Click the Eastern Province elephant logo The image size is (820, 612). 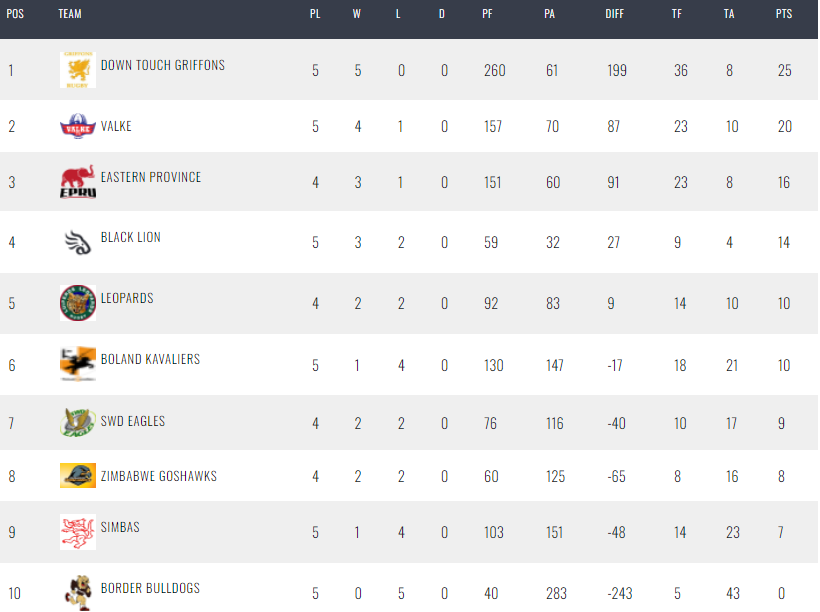(78, 182)
